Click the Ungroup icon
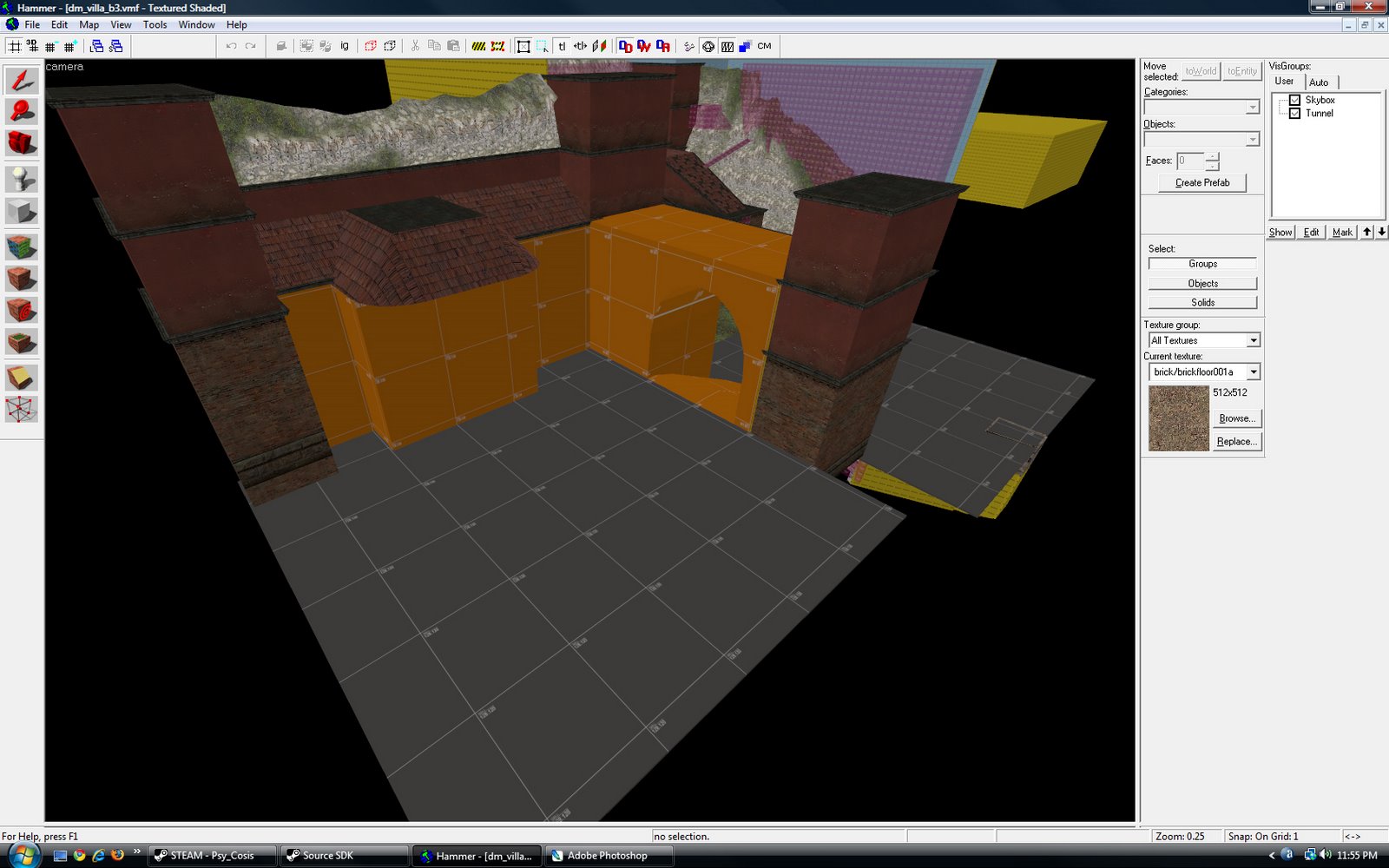 coord(326,46)
